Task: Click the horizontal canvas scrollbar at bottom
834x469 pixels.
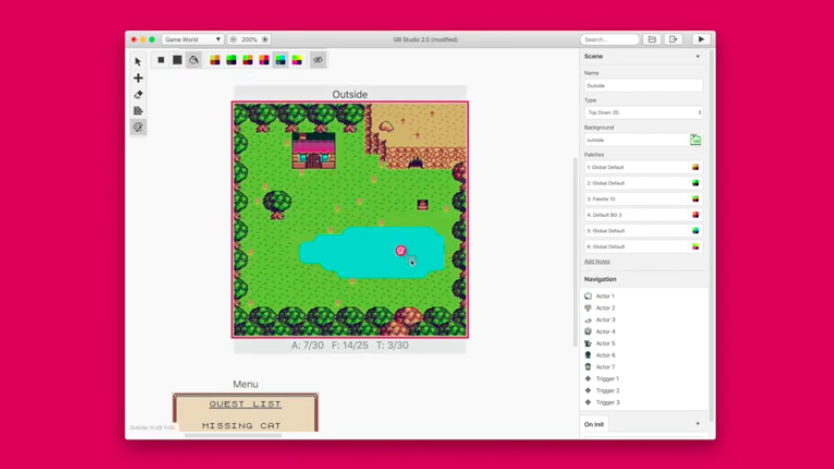Action: (233, 436)
